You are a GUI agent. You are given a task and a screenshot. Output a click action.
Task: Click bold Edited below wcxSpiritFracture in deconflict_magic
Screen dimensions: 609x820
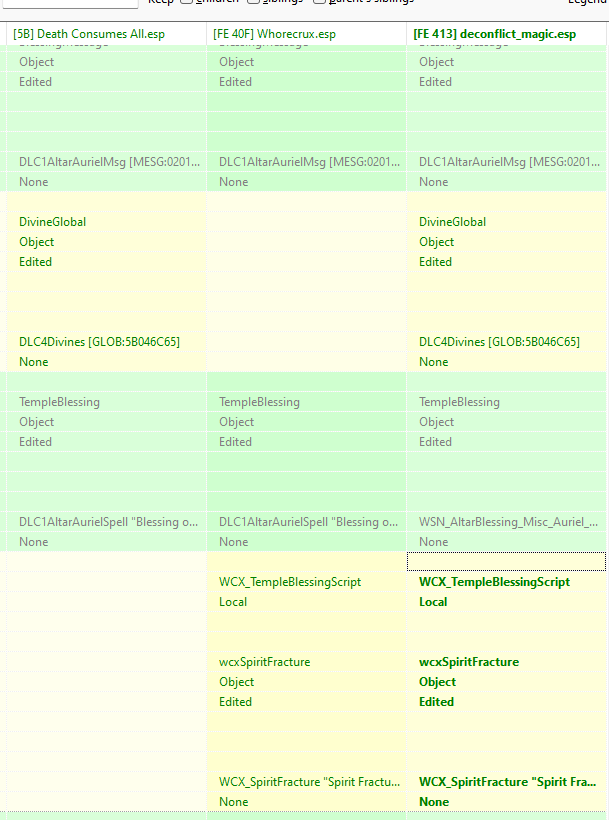436,702
